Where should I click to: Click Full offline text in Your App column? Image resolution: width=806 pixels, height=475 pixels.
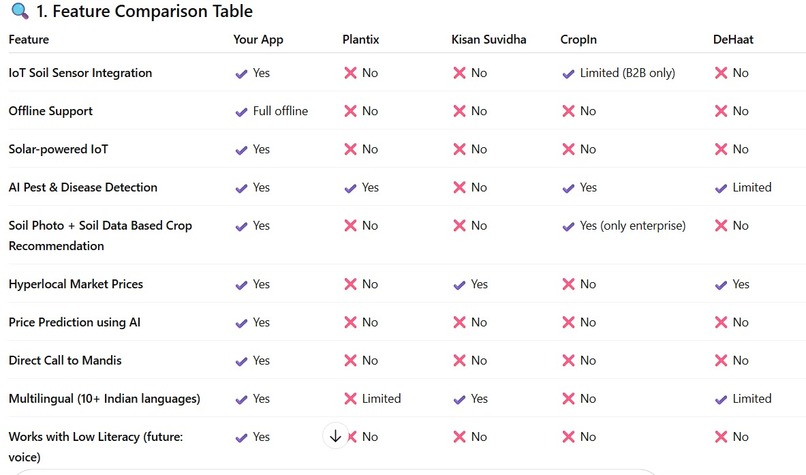[280, 111]
